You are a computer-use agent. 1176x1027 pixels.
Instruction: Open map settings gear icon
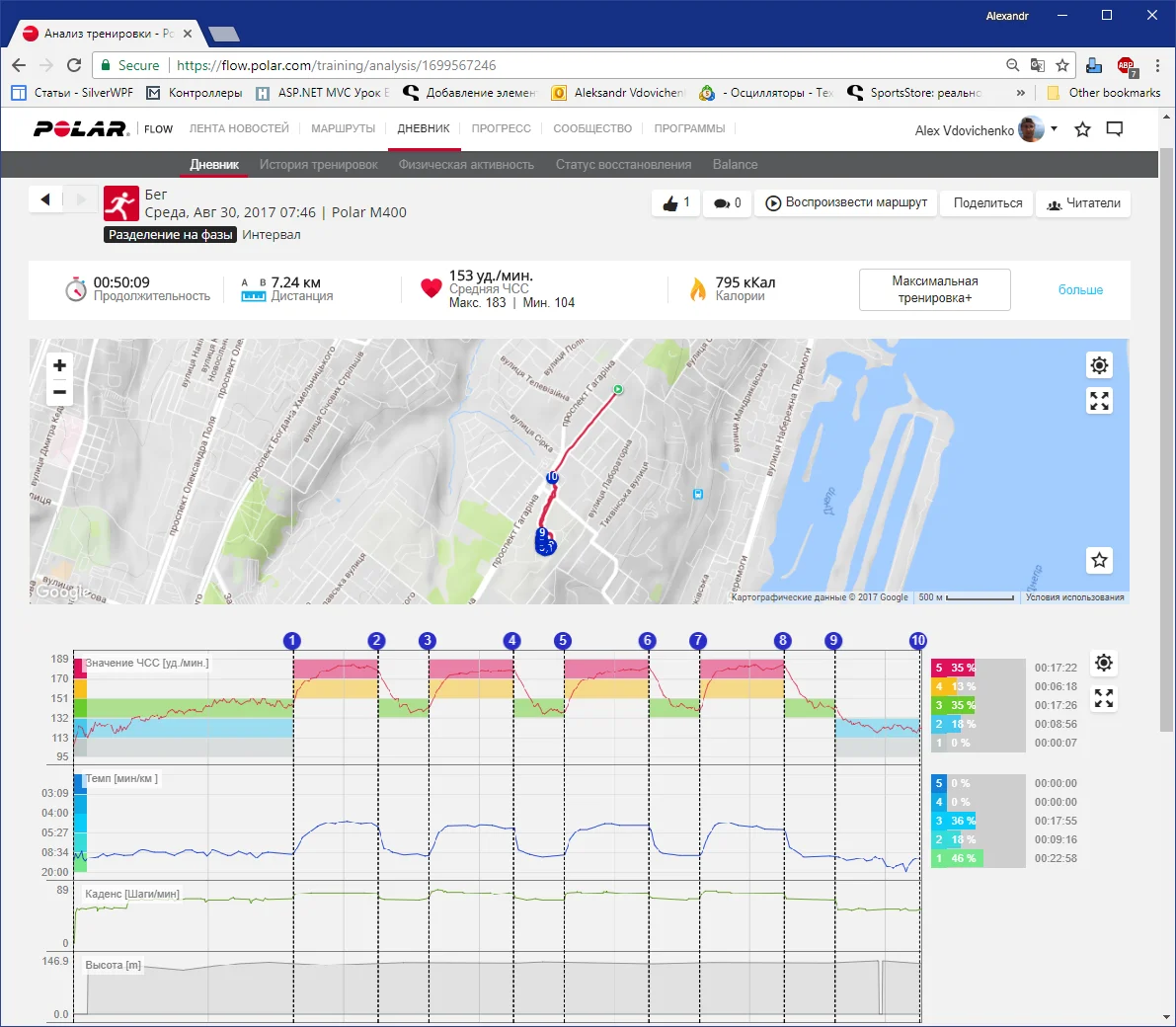click(x=1099, y=365)
